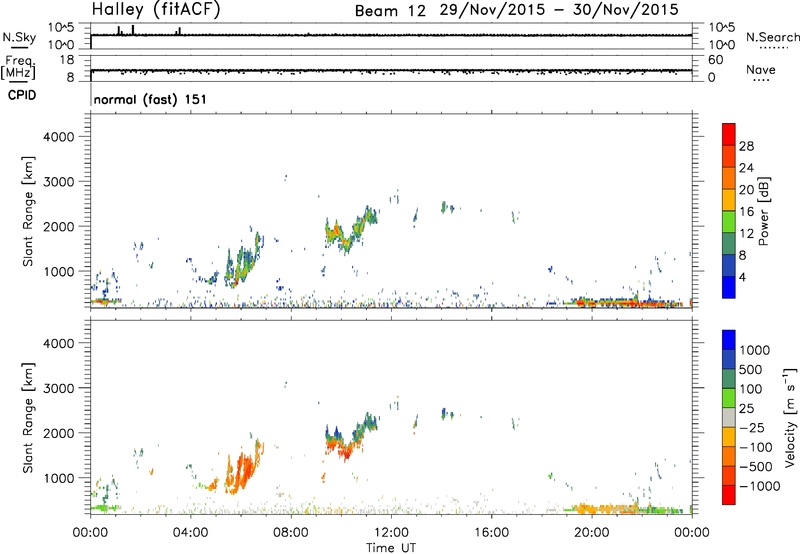Click the 'CPID' row label
Image resolution: width=800 pixels, height=554 pixels.
pyautogui.click(x=22, y=95)
